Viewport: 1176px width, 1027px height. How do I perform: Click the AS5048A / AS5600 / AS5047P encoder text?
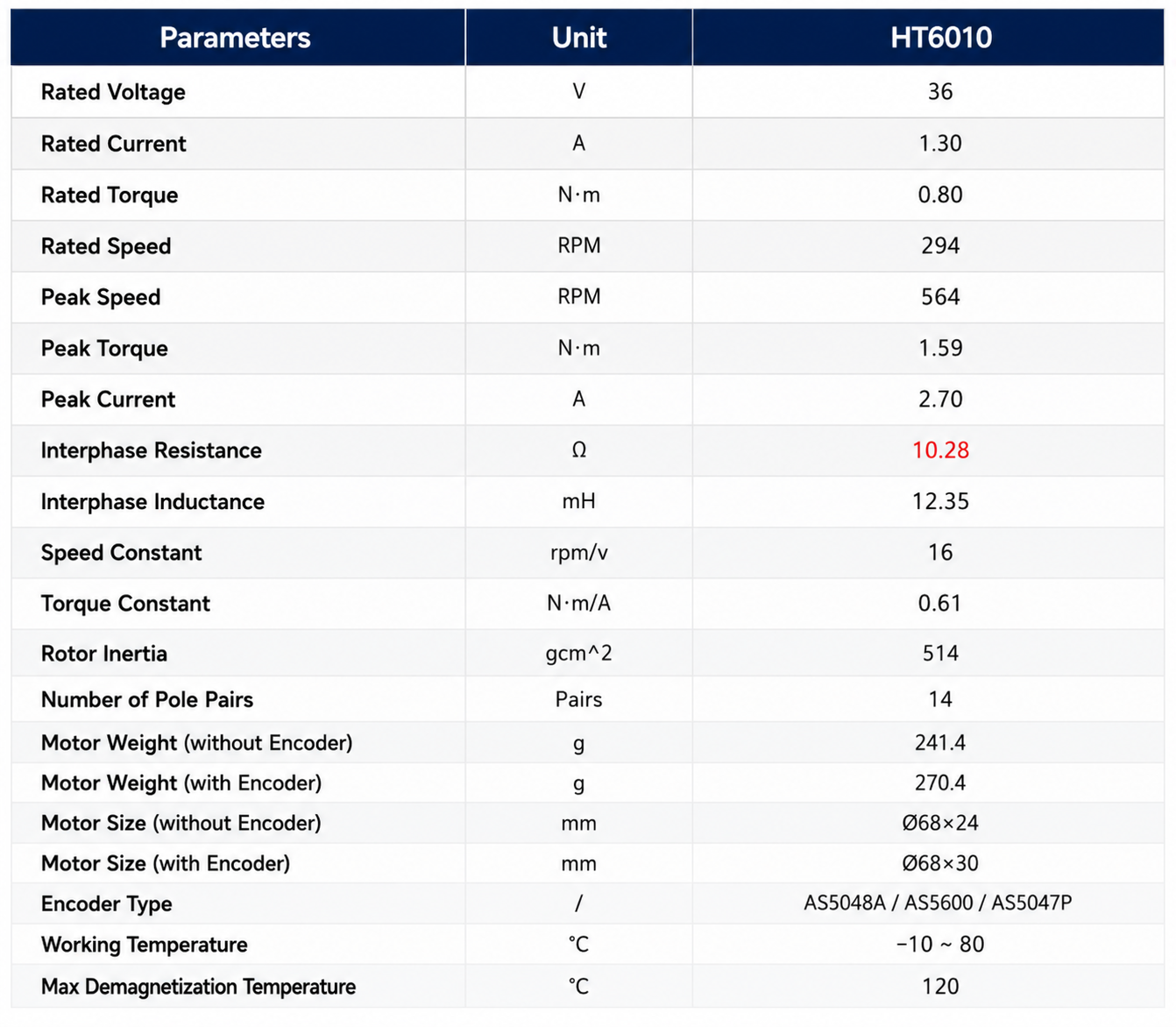pyautogui.click(x=939, y=903)
